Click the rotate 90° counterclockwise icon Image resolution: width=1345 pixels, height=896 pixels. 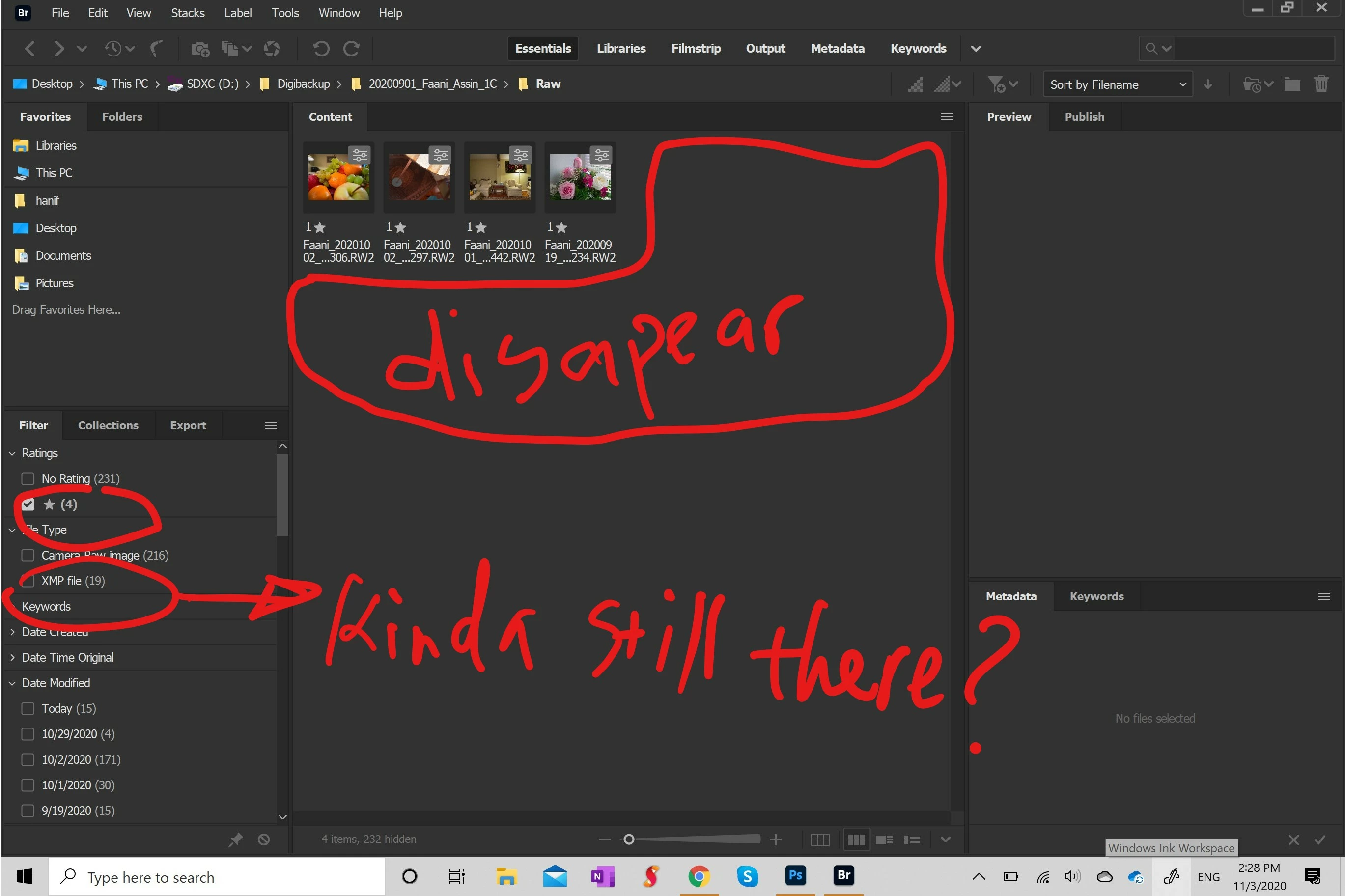coord(321,49)
